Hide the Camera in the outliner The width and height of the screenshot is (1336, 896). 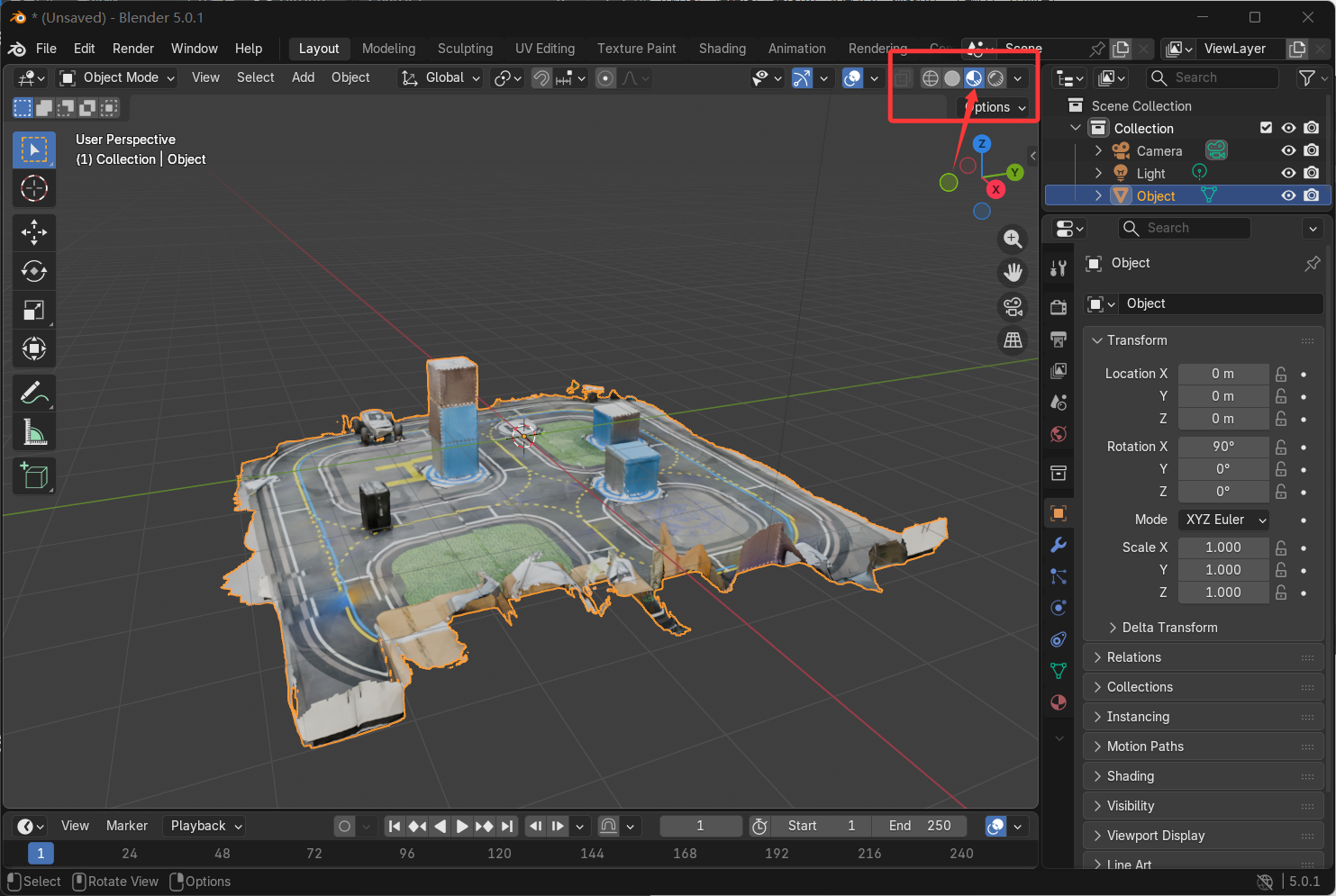pyautogui.click(x=1288, y=151)
